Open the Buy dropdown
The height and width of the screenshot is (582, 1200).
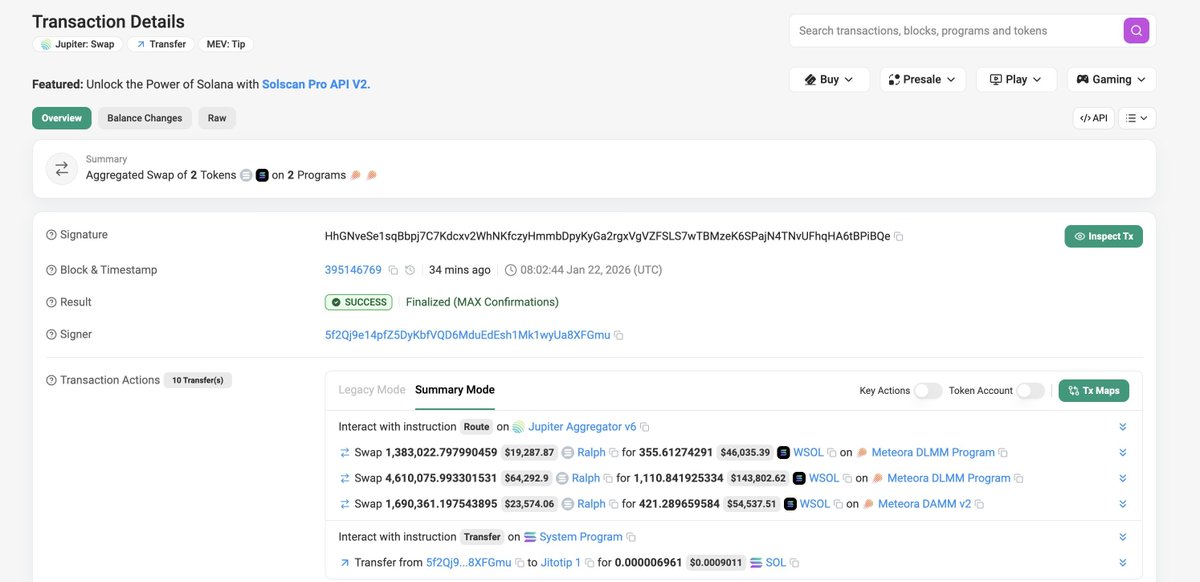pos(829,80)
